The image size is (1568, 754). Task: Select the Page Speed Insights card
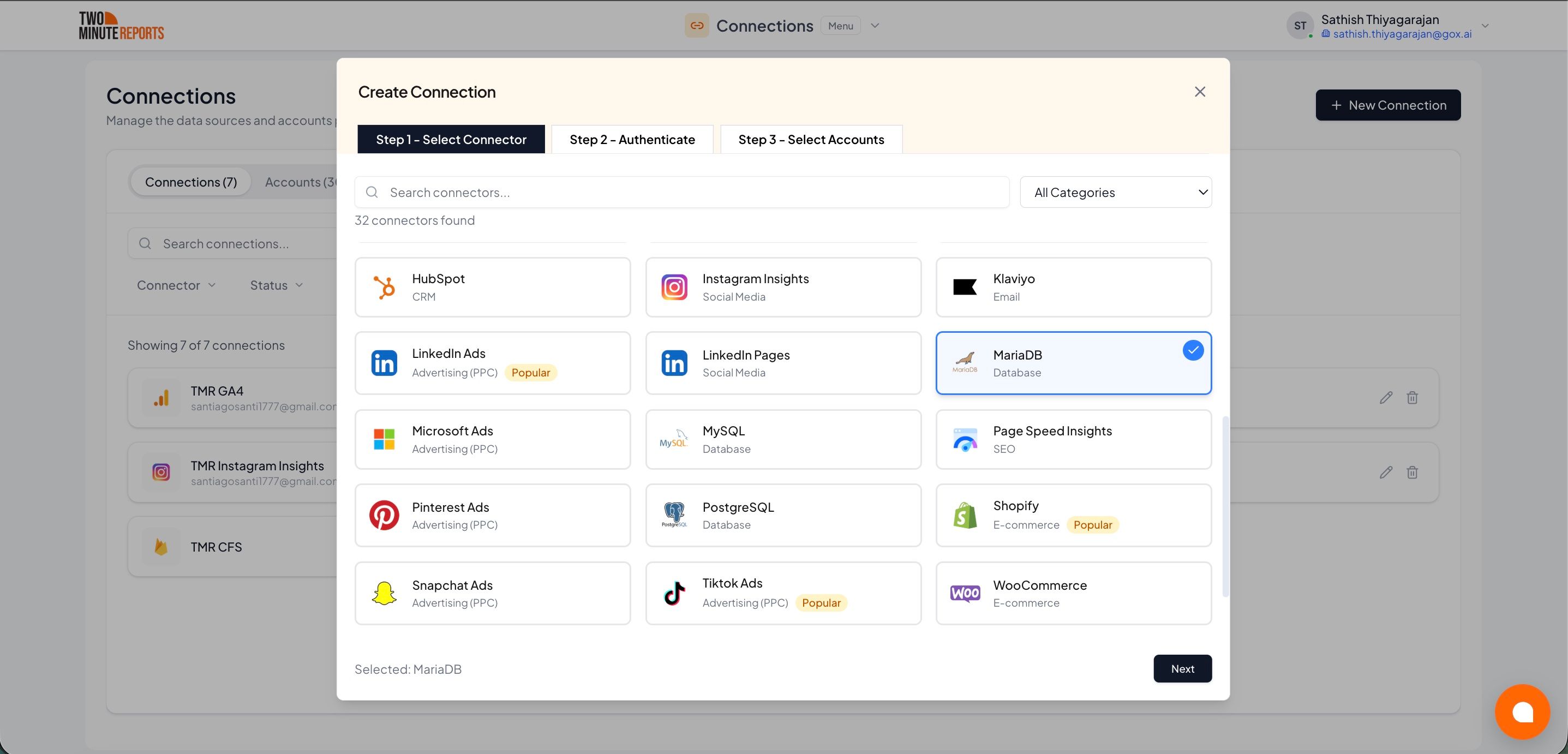tap(1073, 439)
